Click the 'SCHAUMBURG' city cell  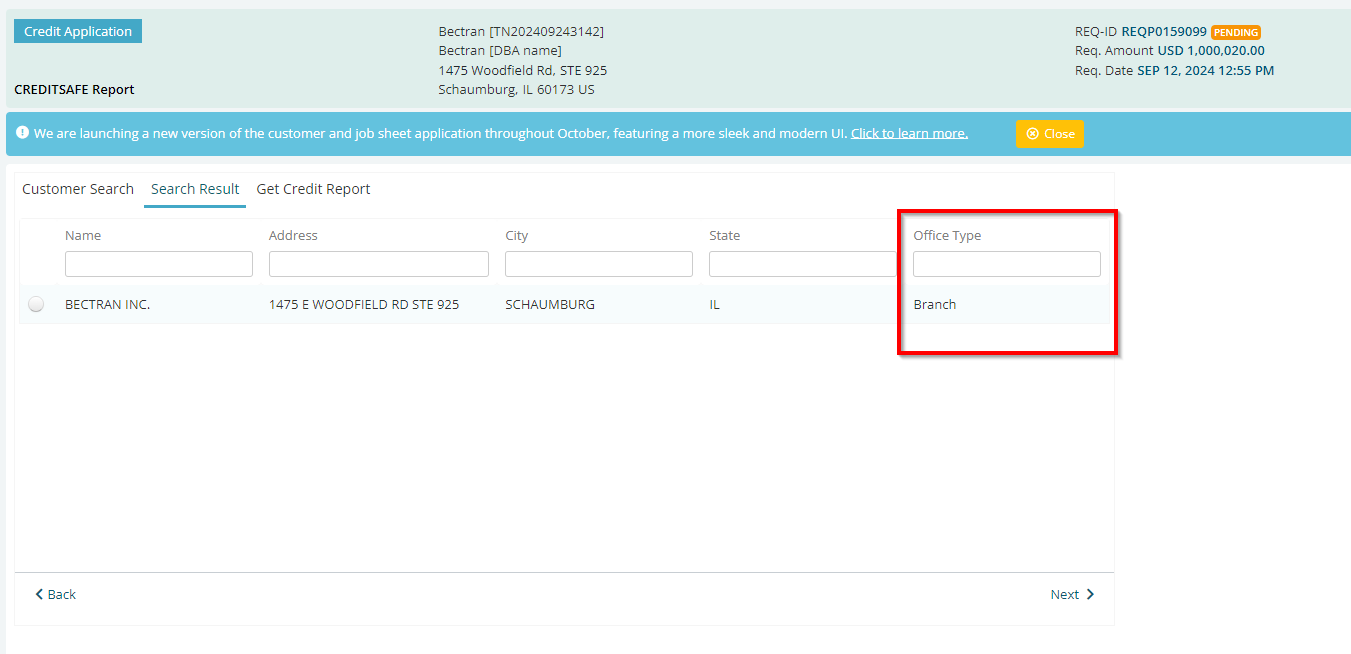pyautogui.click(x=550, y=304)
